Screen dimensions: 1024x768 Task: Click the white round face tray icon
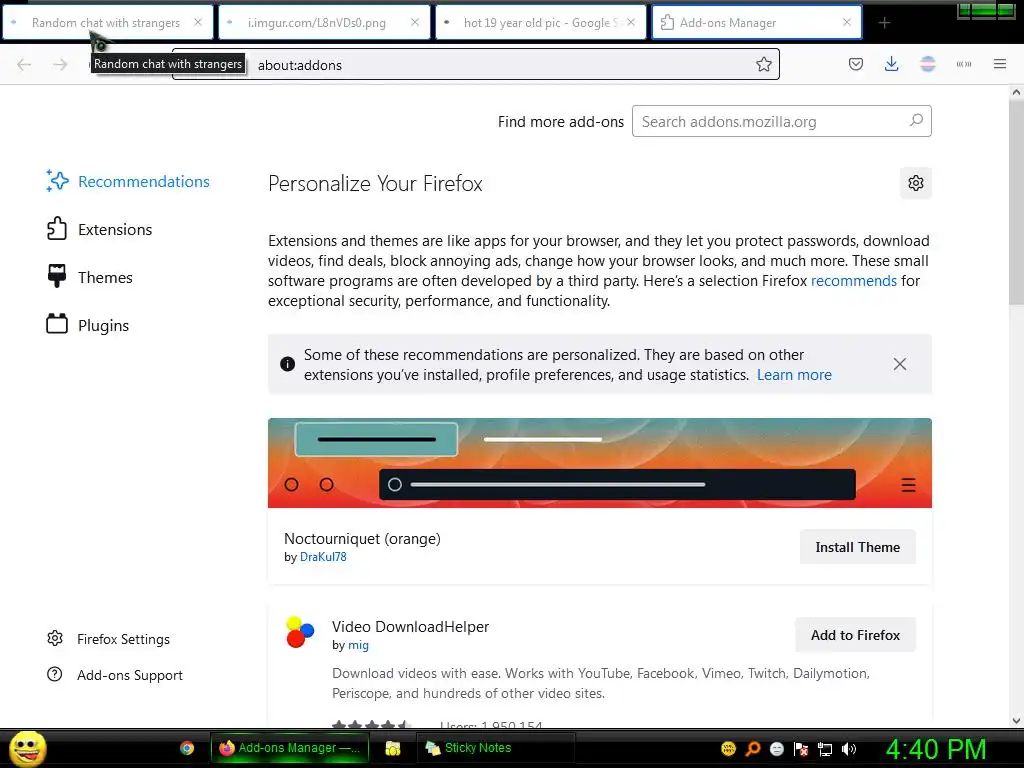[x=776, y=748]
